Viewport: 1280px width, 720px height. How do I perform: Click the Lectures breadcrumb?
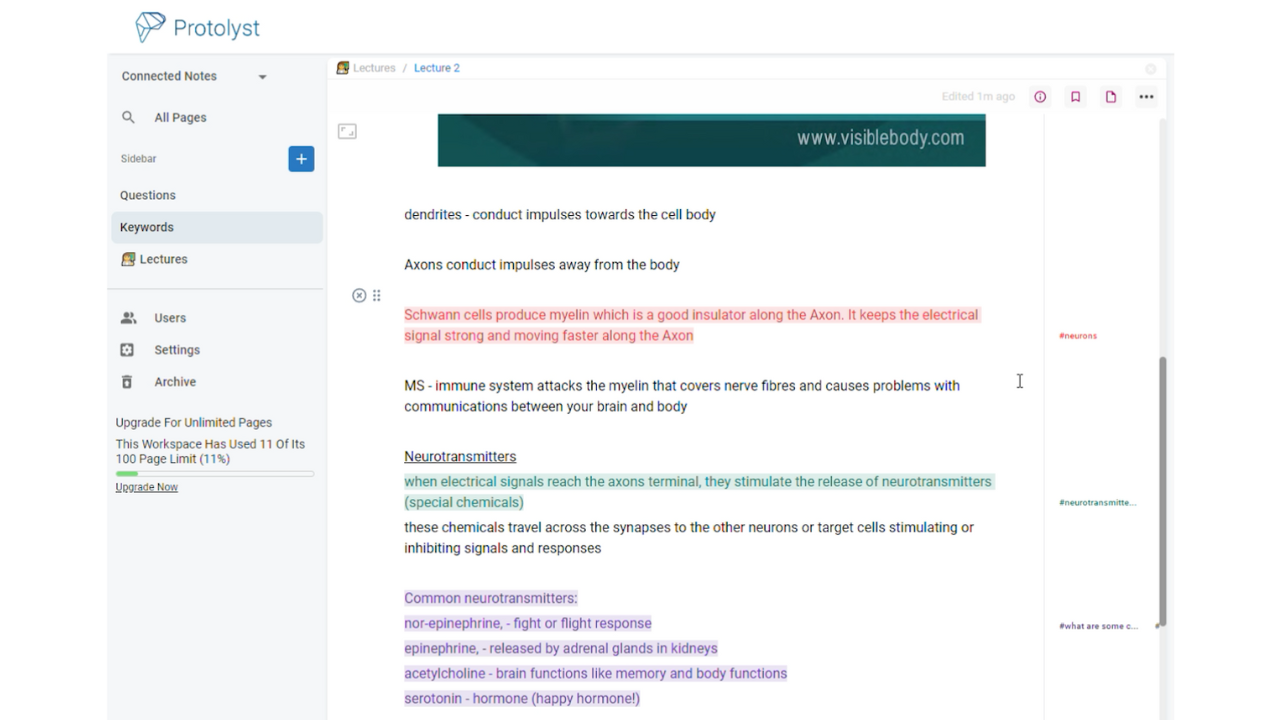tap(374, 67)
